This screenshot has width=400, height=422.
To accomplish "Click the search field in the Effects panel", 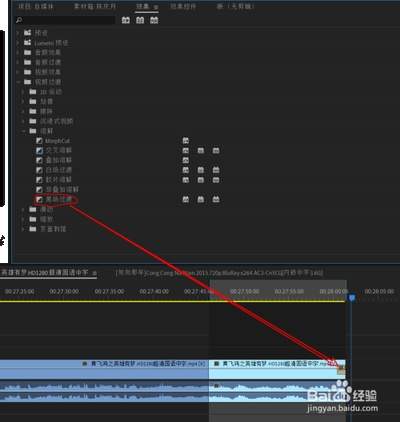I will pyautogui.click(x=65, y=20).
